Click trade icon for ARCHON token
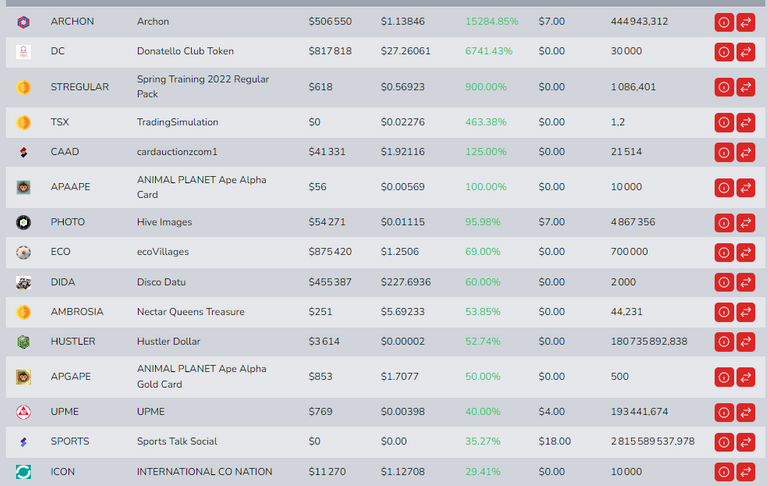The width and height of the screenshot is (768, 486). [745, 23]
